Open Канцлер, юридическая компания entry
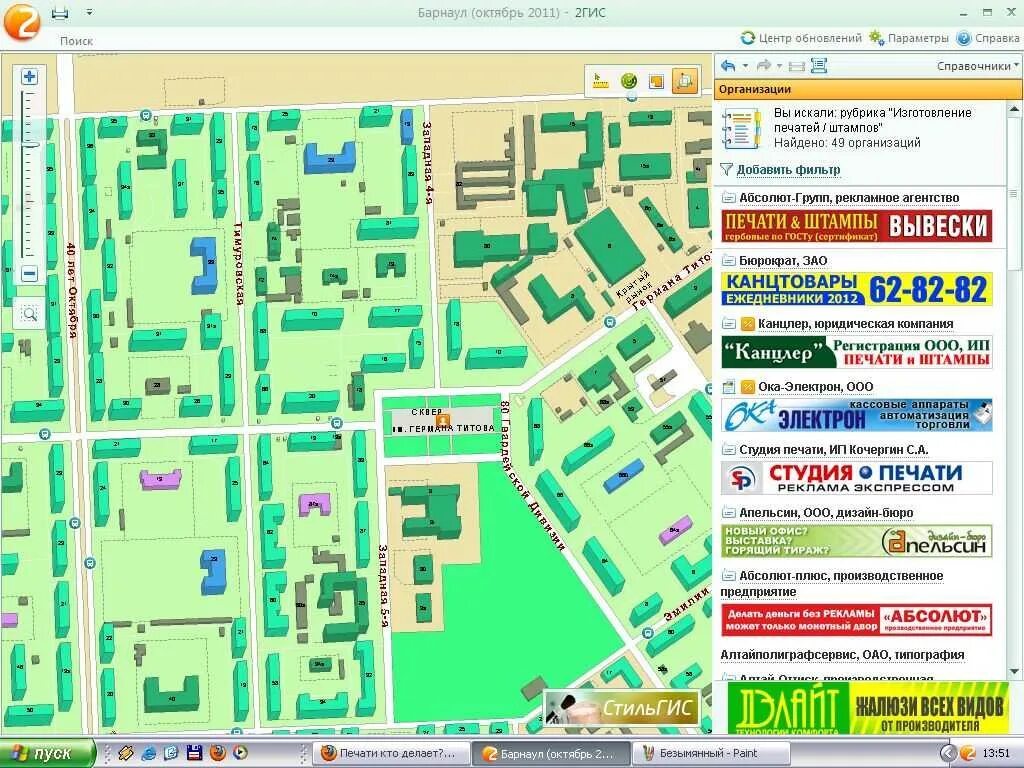 856,324
